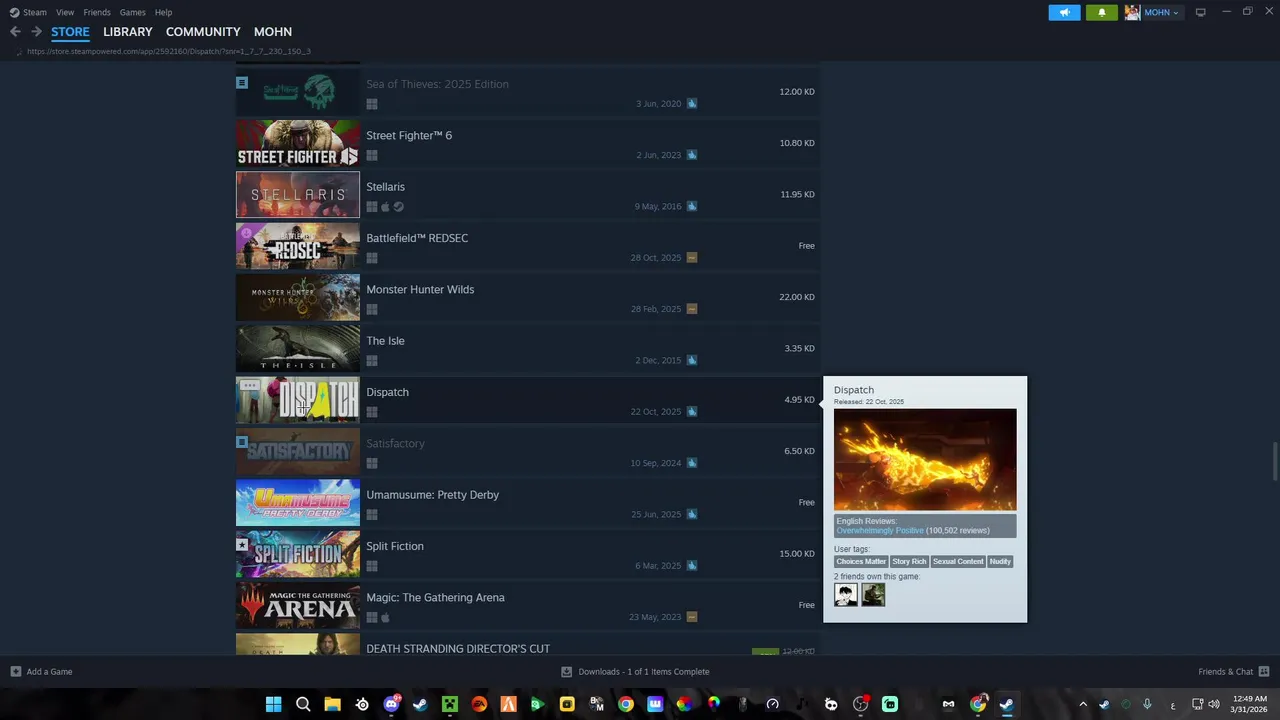The image size is (1280, 720).
Task: Open the Monster Hunter Wilds listing
Action: [528, 297]
